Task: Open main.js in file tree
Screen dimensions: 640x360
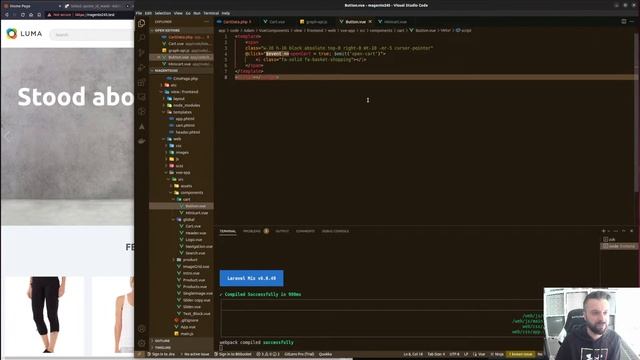Action: click(187, 333)
